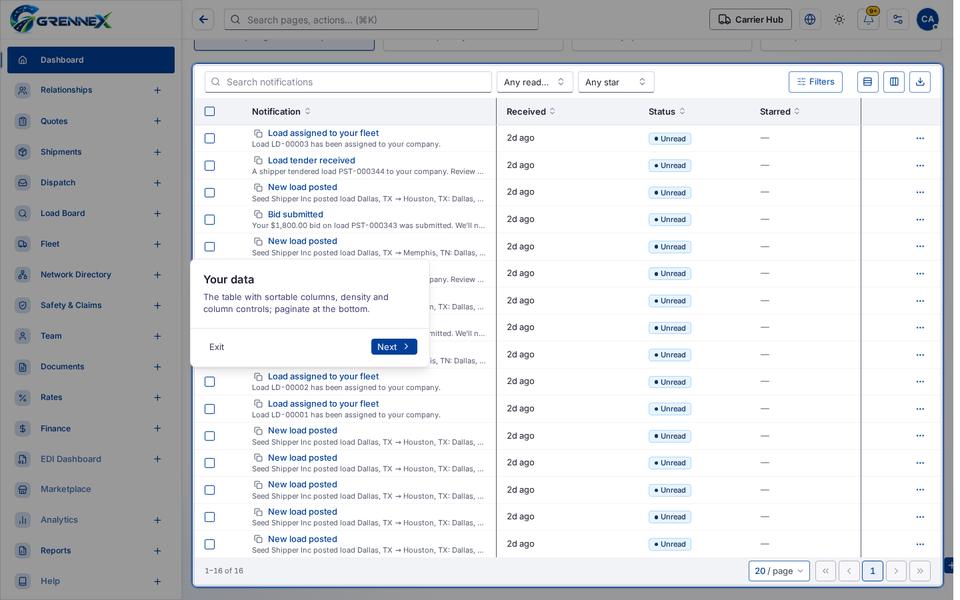Sort by the Received column header

pos(530,111)
